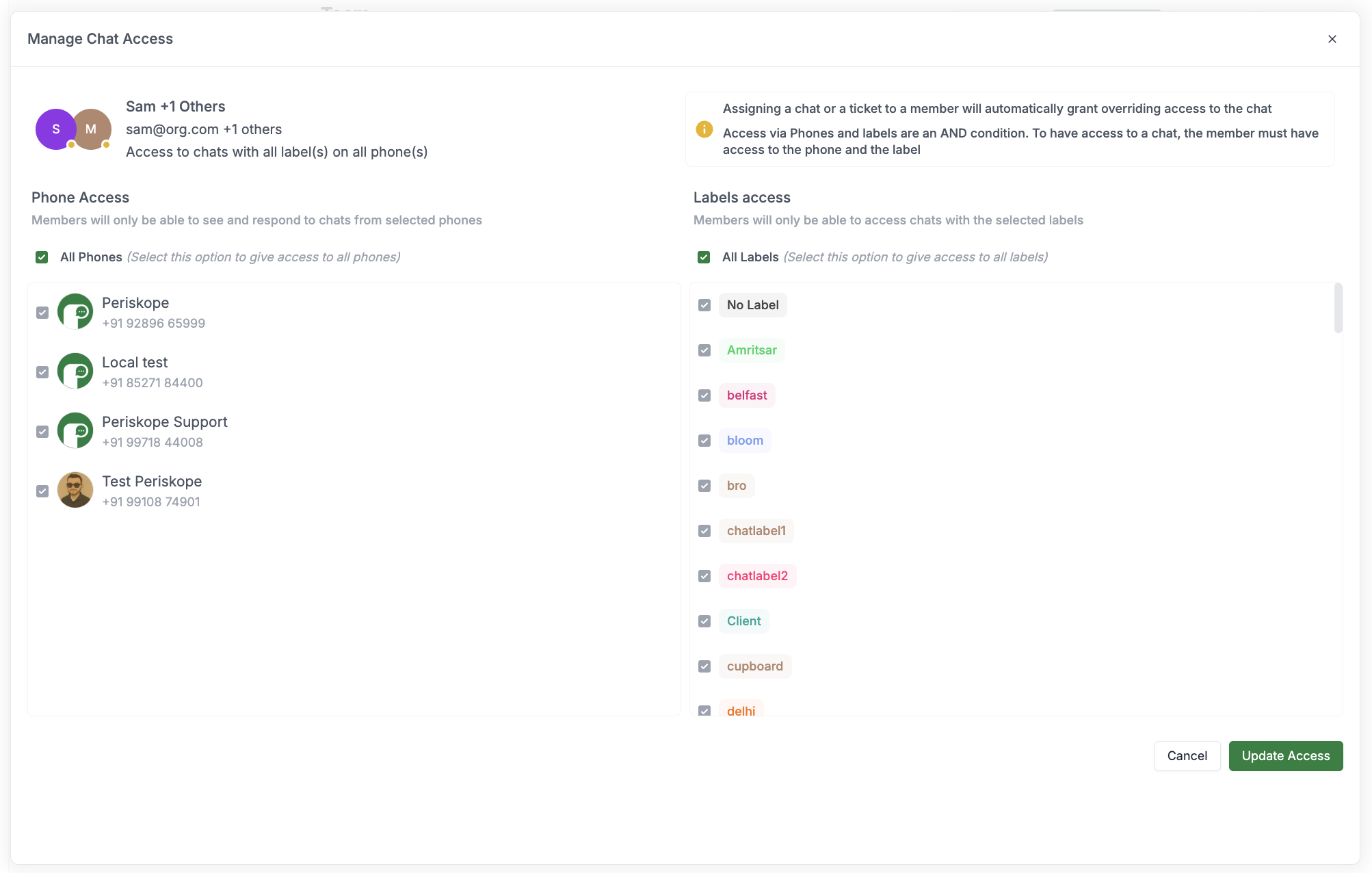Uncheck the All Labels checkbox
1372x873 pixels.
coord(703,257)
